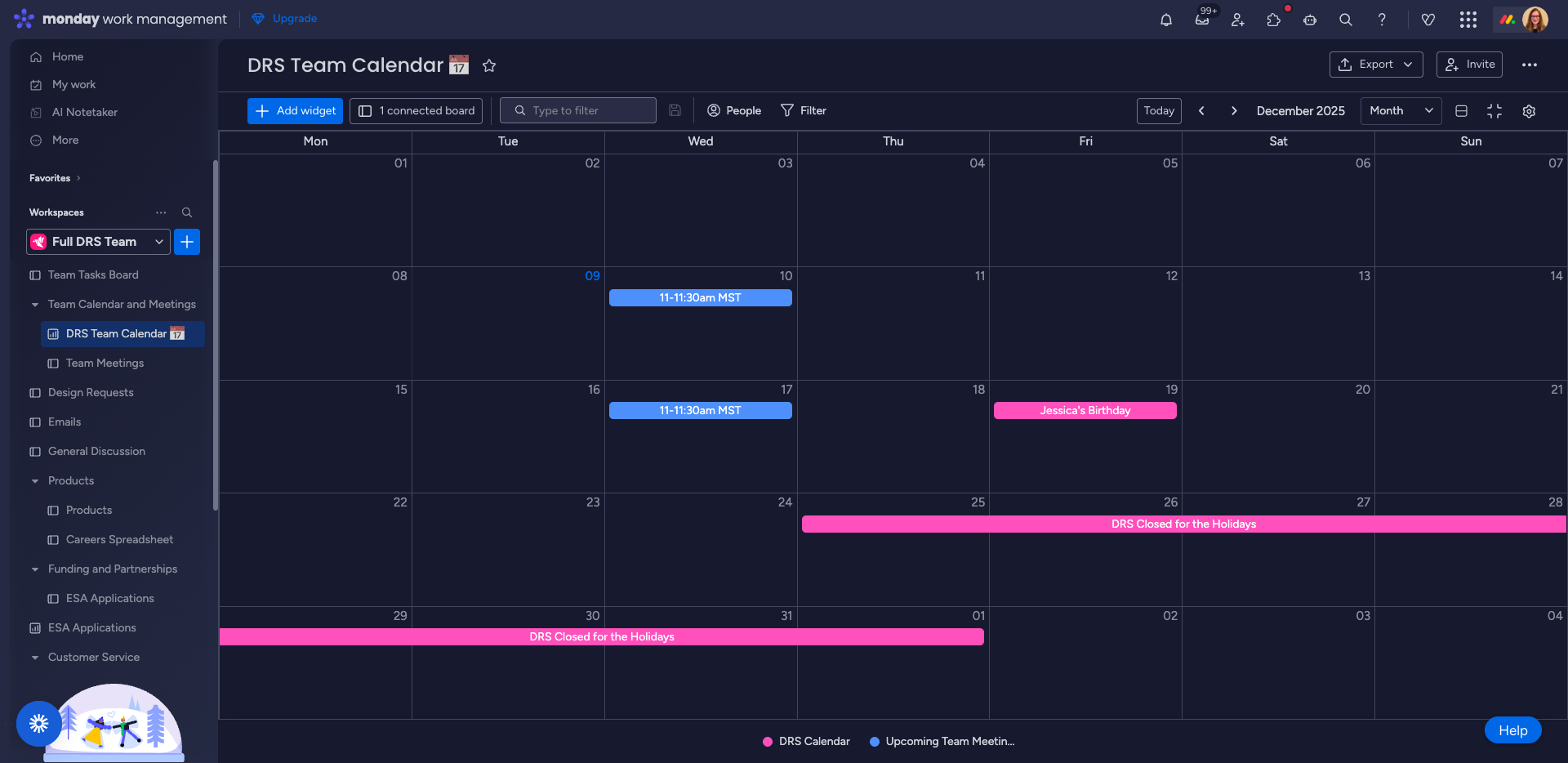1568x763 pixels.
Task: Toggle DRS Calendar legend item
Action: click(806, 742)
